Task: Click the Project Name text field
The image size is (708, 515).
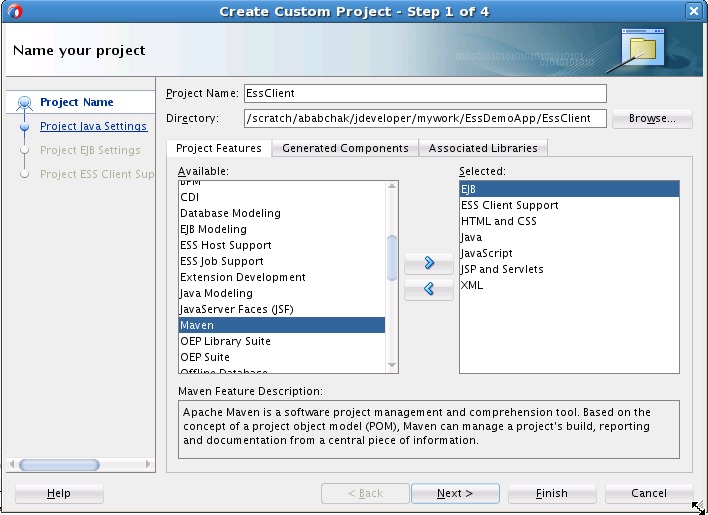Action: pos(425,93)
